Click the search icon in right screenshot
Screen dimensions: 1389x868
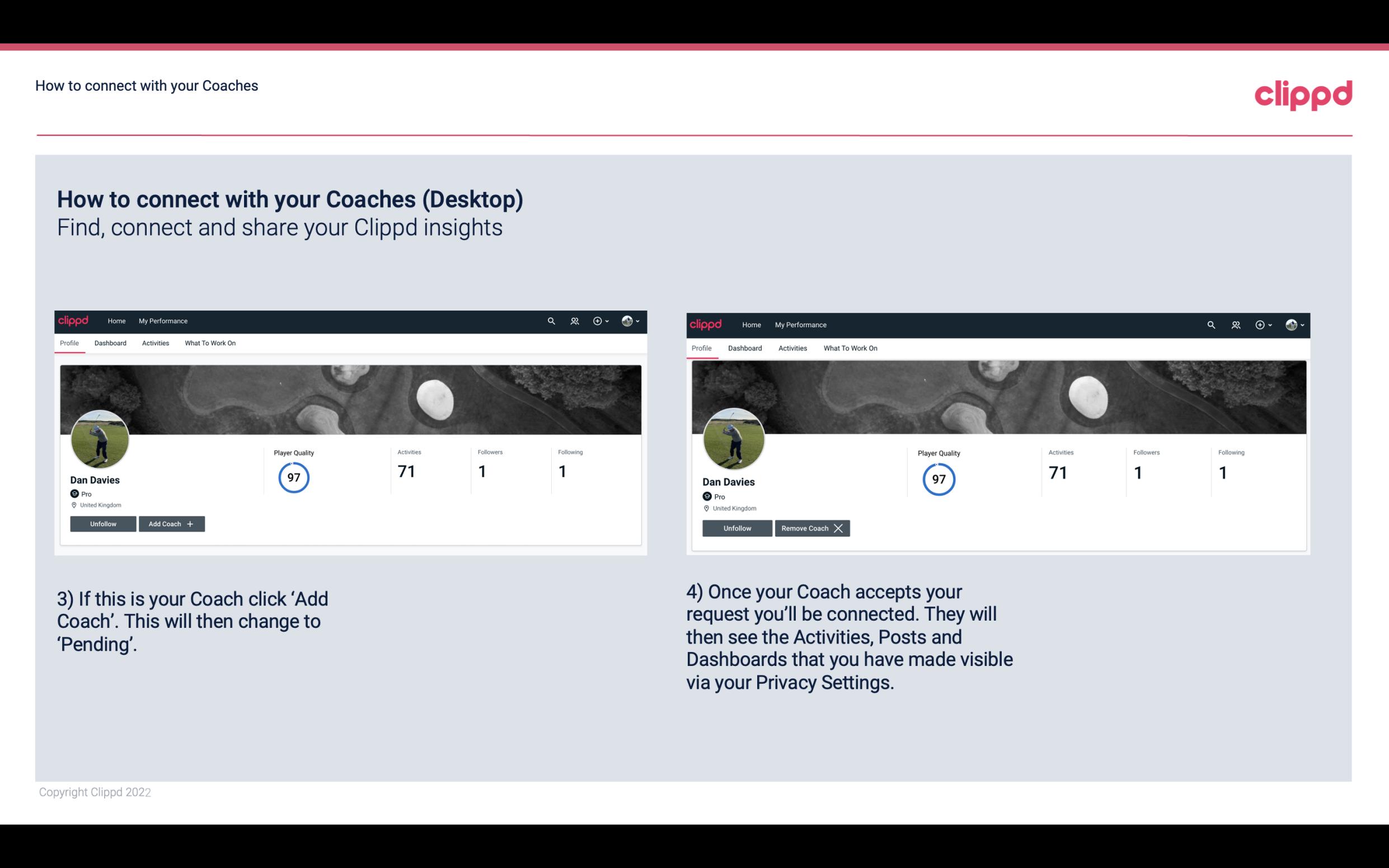coord(1210,324)
